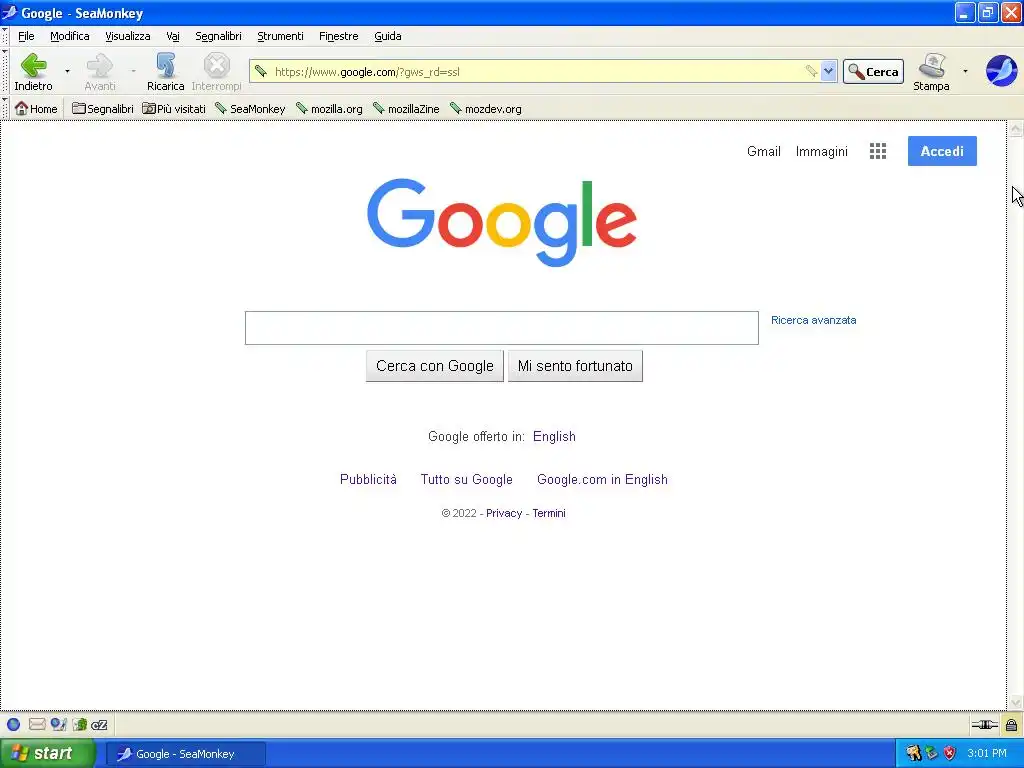The height and width of the screenshot is (768, 1024).
Task: Open Google.com in English link
Action: click(602, 479)
